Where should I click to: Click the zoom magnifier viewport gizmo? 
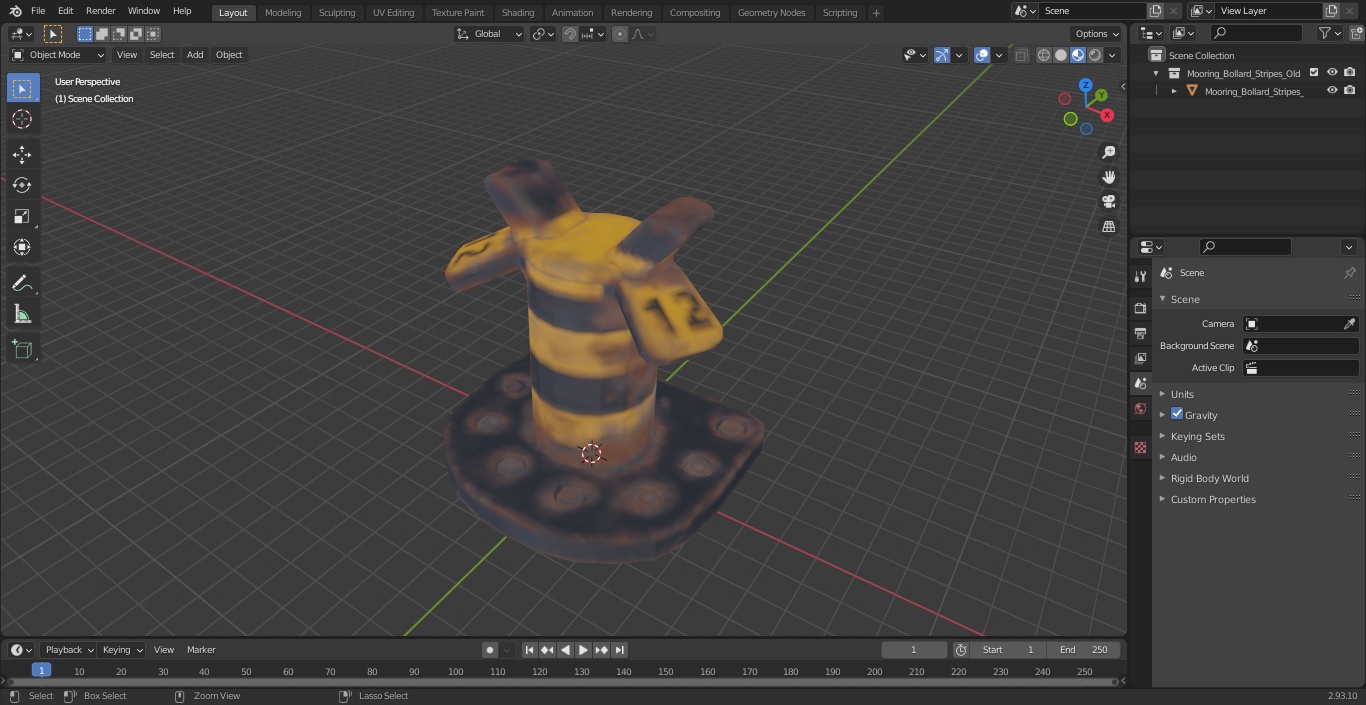click(x=1108, y=152)
